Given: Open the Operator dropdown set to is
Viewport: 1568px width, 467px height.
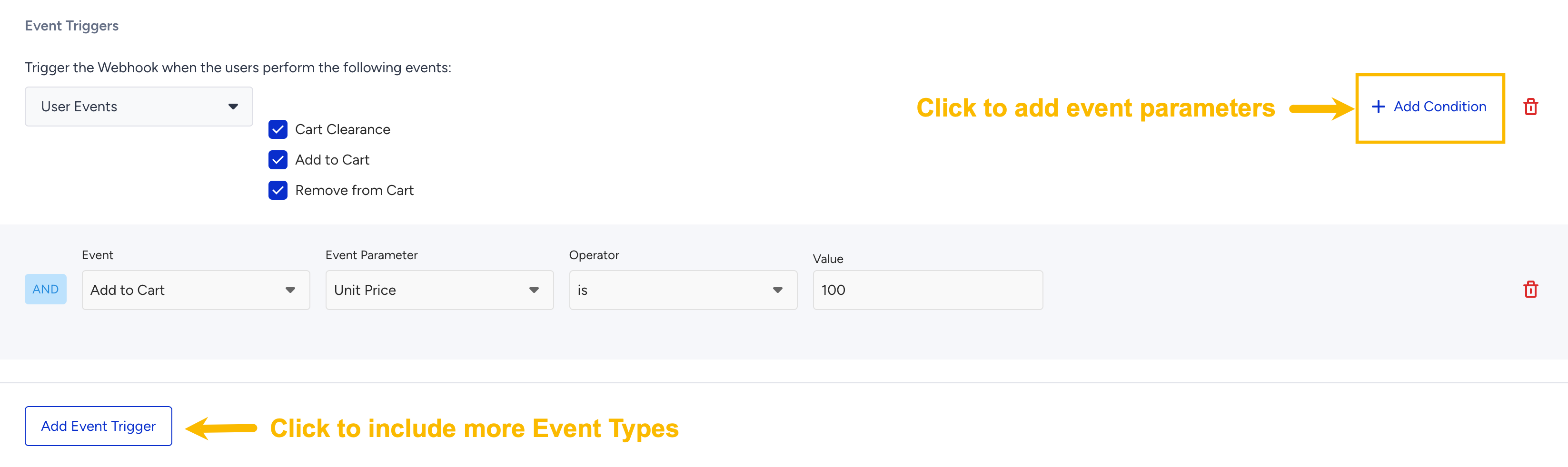Looking at the screenshot, I should pyautogui.click(x=682, y=290).
